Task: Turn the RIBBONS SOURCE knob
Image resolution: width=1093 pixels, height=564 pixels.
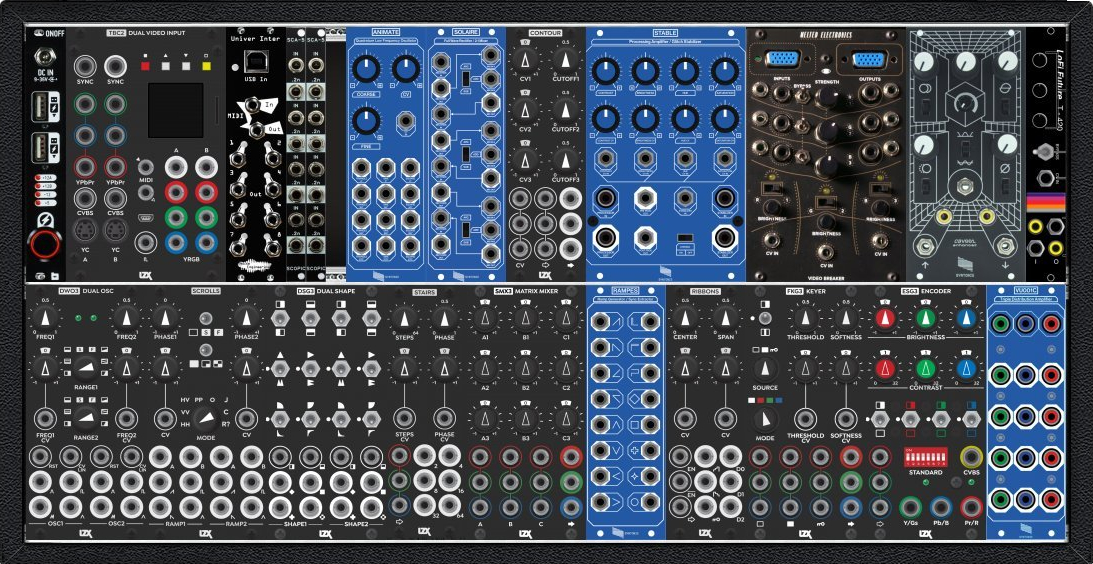Action: click(765, 368)
